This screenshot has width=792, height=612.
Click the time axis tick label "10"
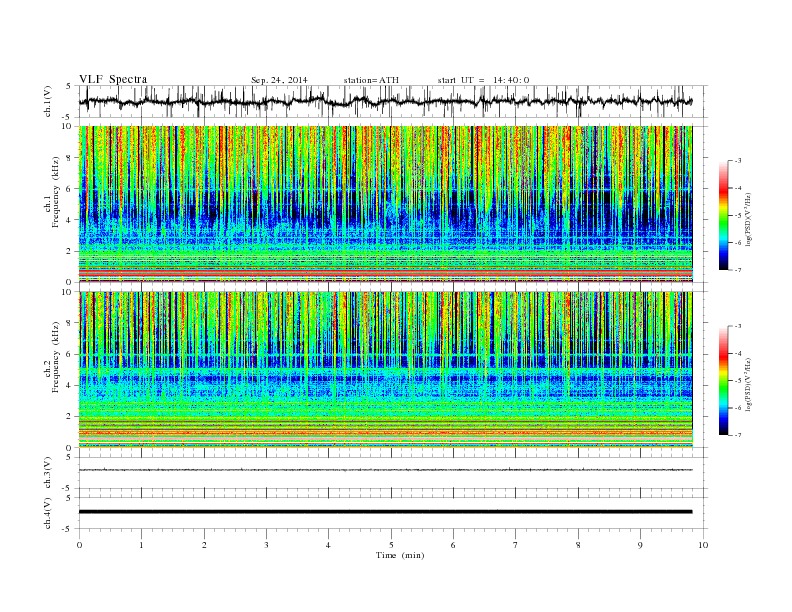(703, 545)
